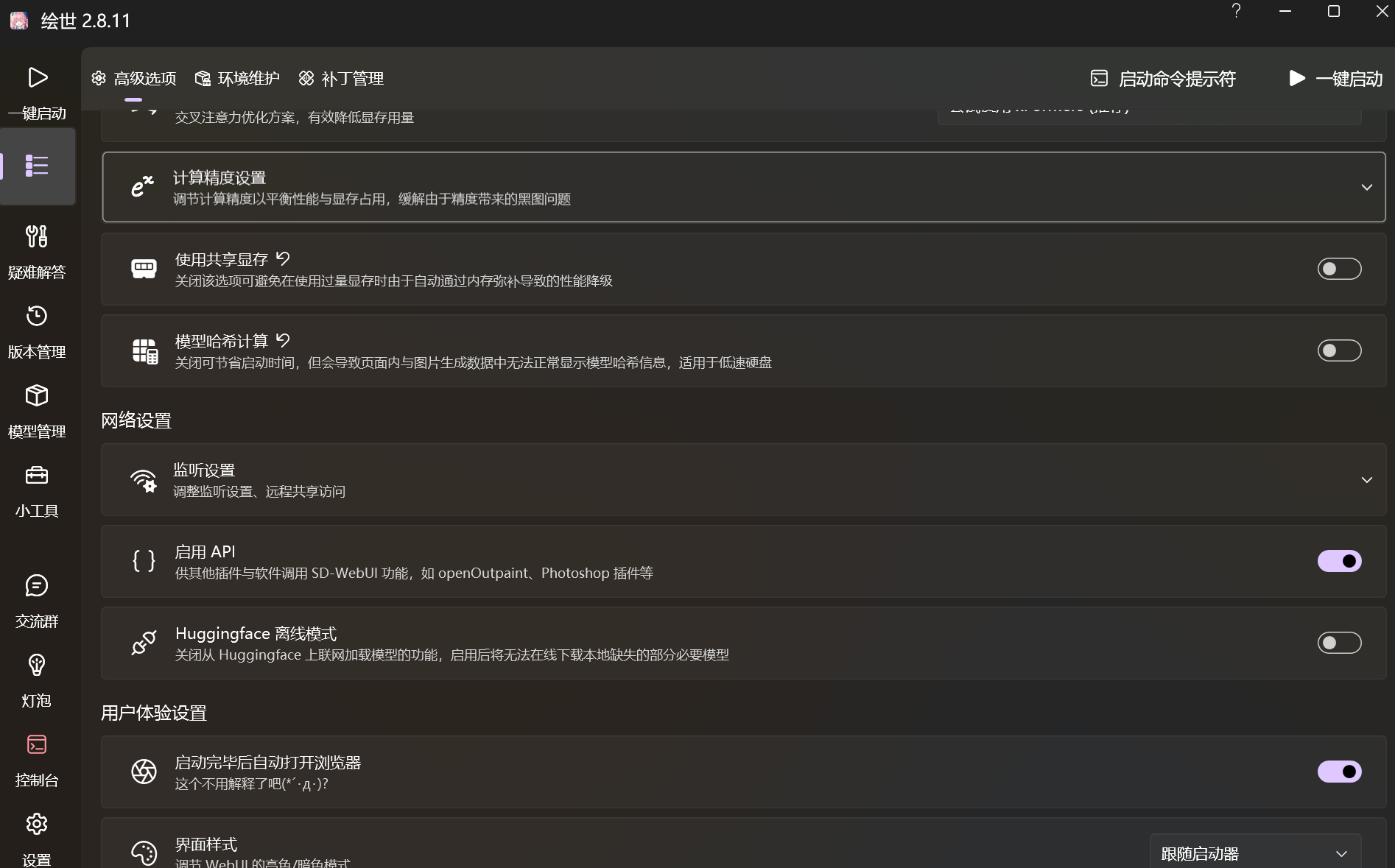
Task: Enable the 使用共享显存 switch
Action: click(1339, 269)
